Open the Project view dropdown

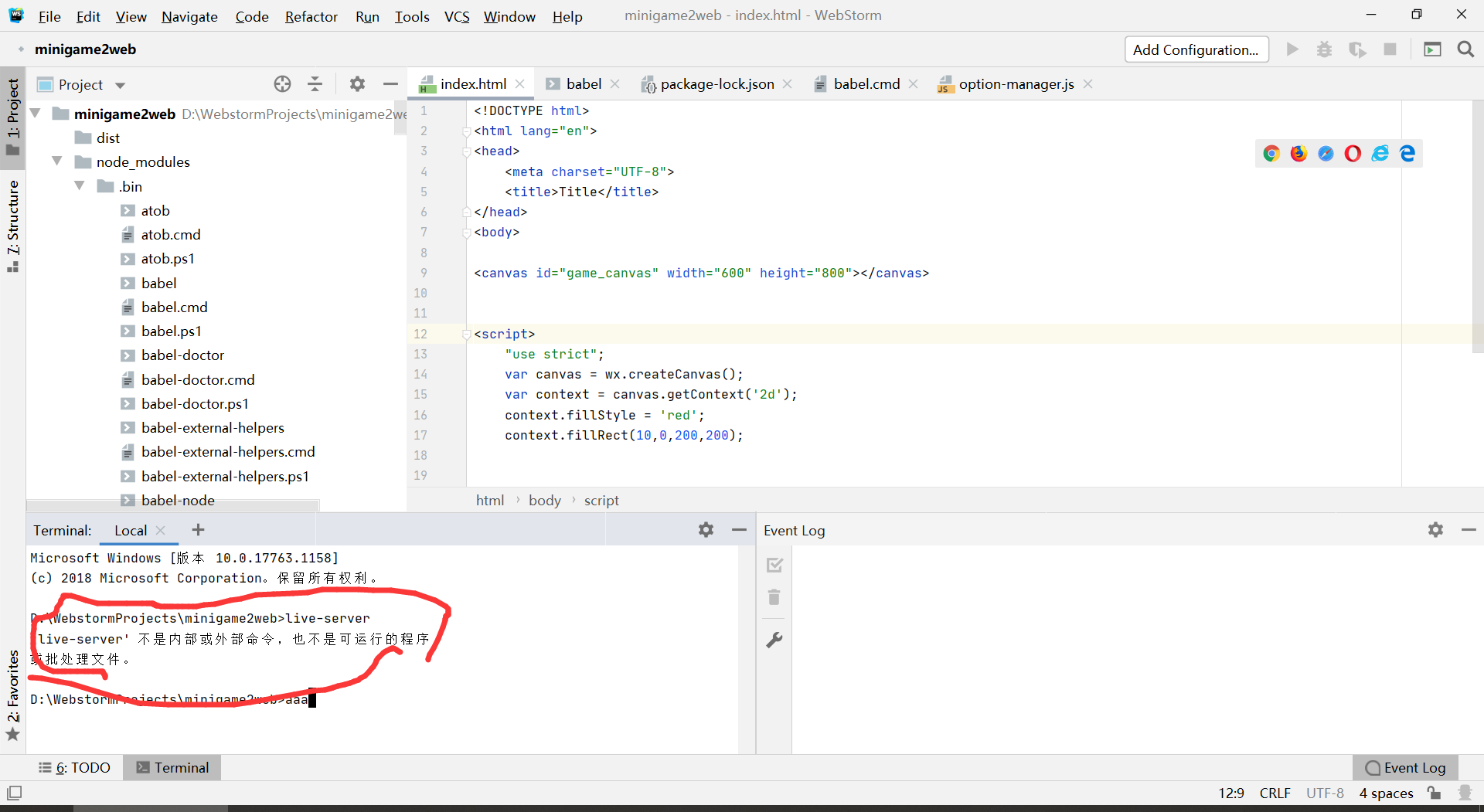[121, 85]
